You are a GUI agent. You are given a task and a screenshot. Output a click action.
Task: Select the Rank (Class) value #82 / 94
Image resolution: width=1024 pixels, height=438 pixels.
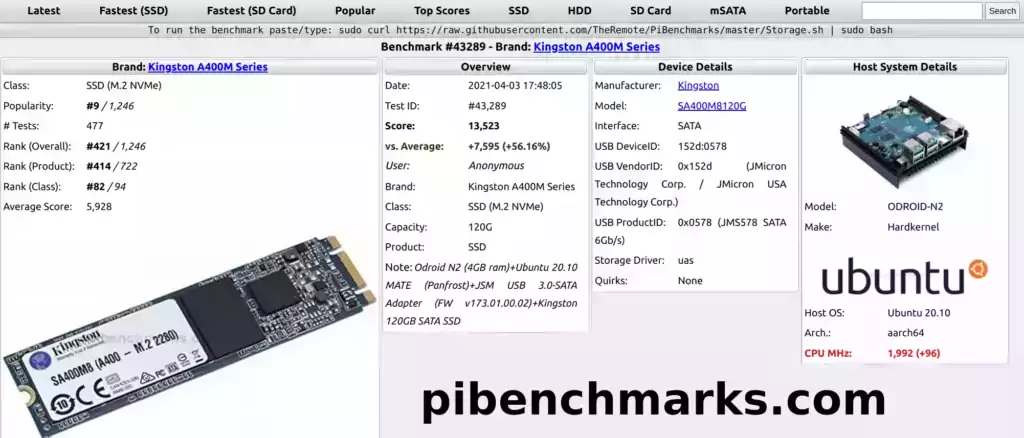[106, 187]
